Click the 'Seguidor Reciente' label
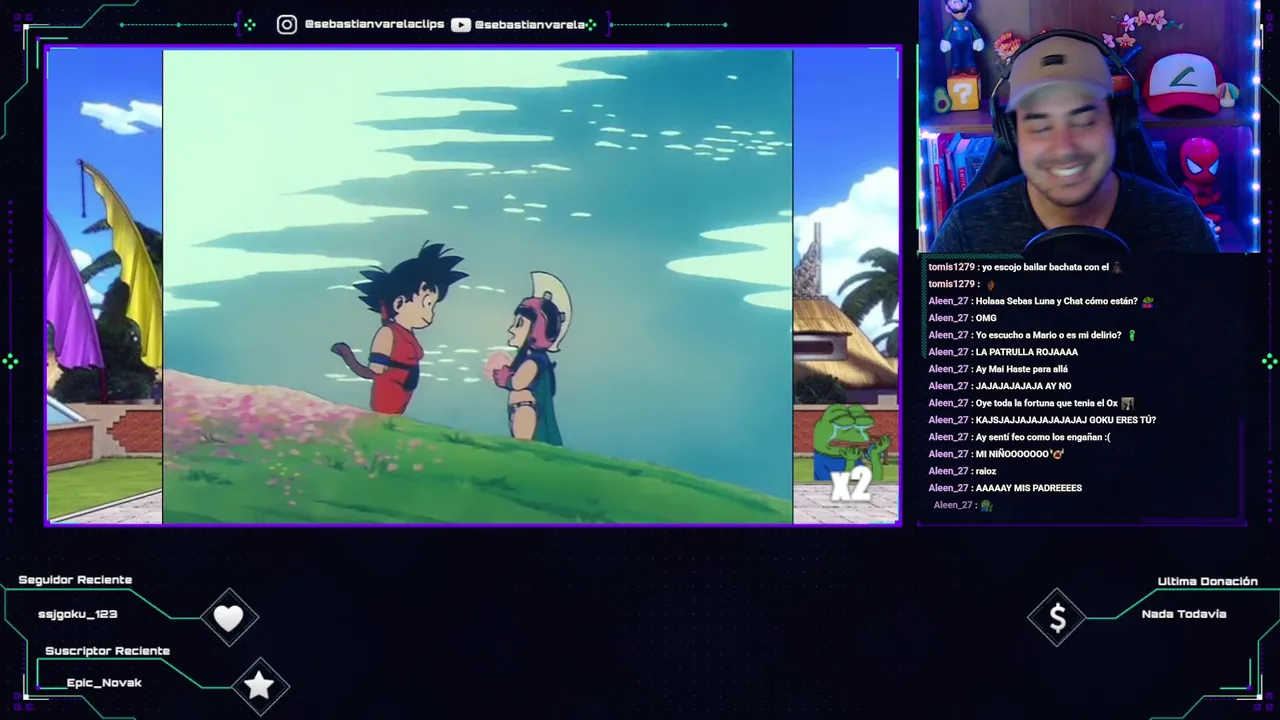Image resolution: width=1280 pixels, height=720 pixels. pos(75,580)
